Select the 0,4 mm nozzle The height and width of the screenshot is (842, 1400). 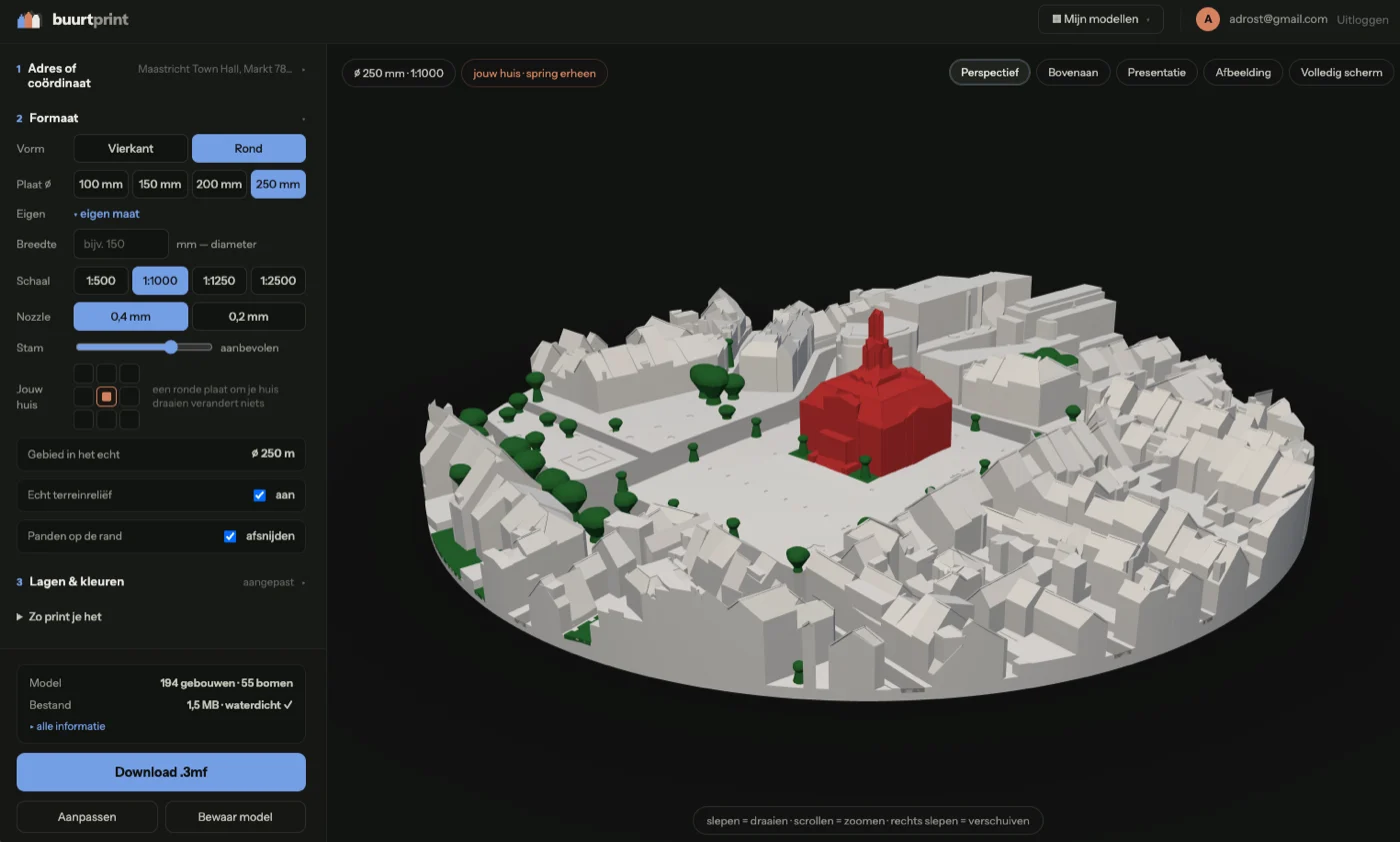(x=131, y=317)
